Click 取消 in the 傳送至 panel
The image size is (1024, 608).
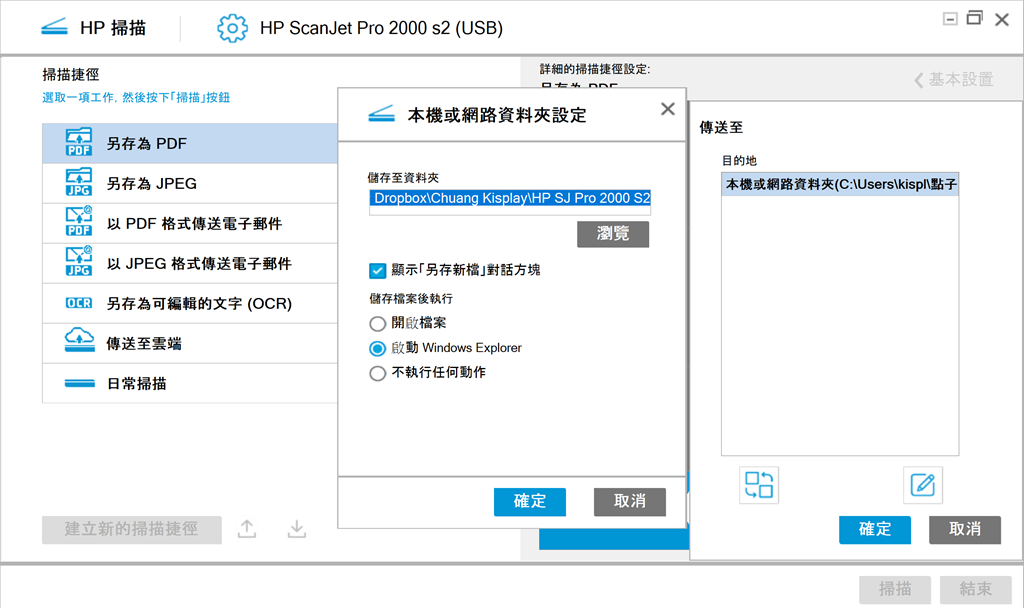pos(965,529)
